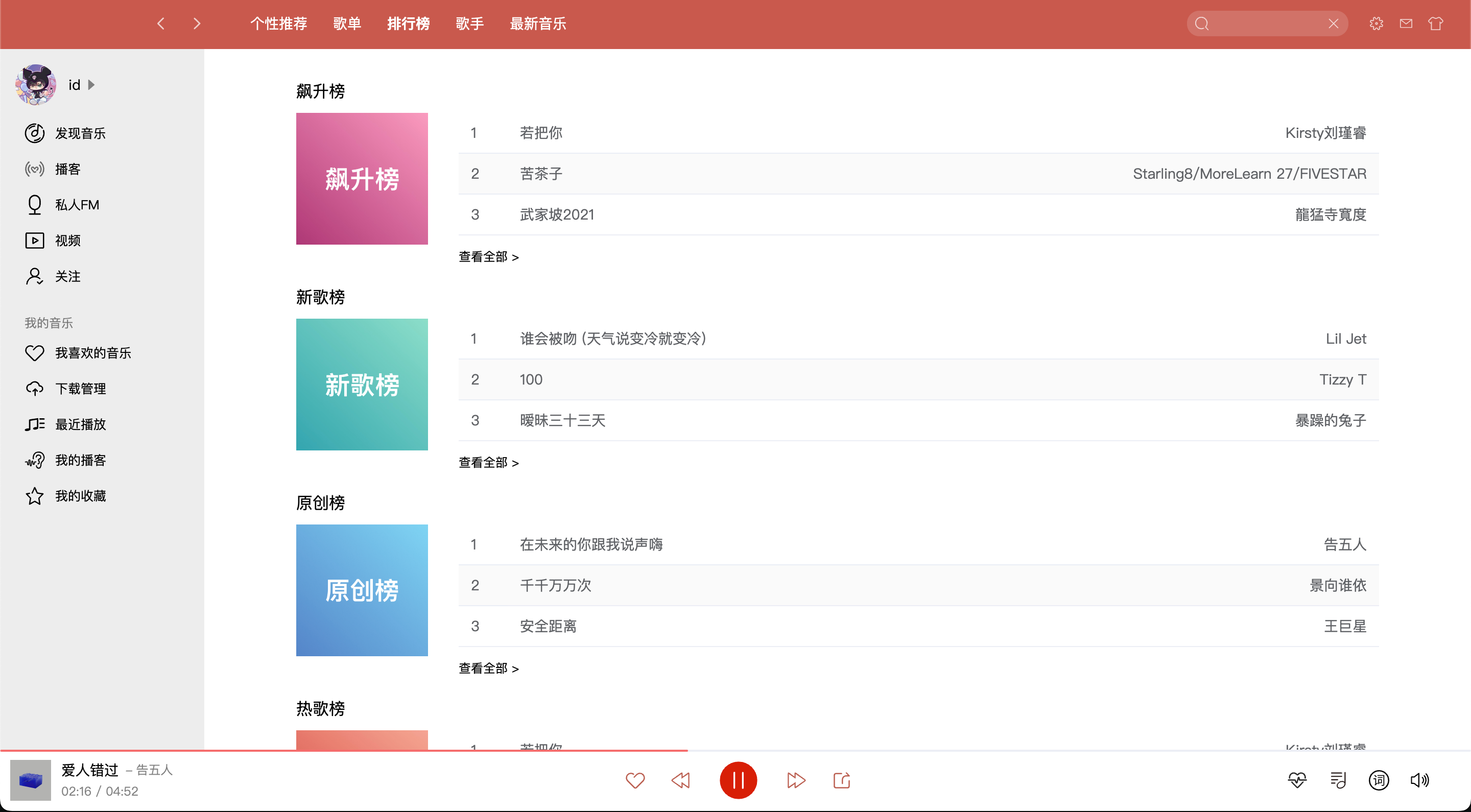Open 我喜欢的音乐 playlist
The image size is (1471, 812).
[78, 353]
